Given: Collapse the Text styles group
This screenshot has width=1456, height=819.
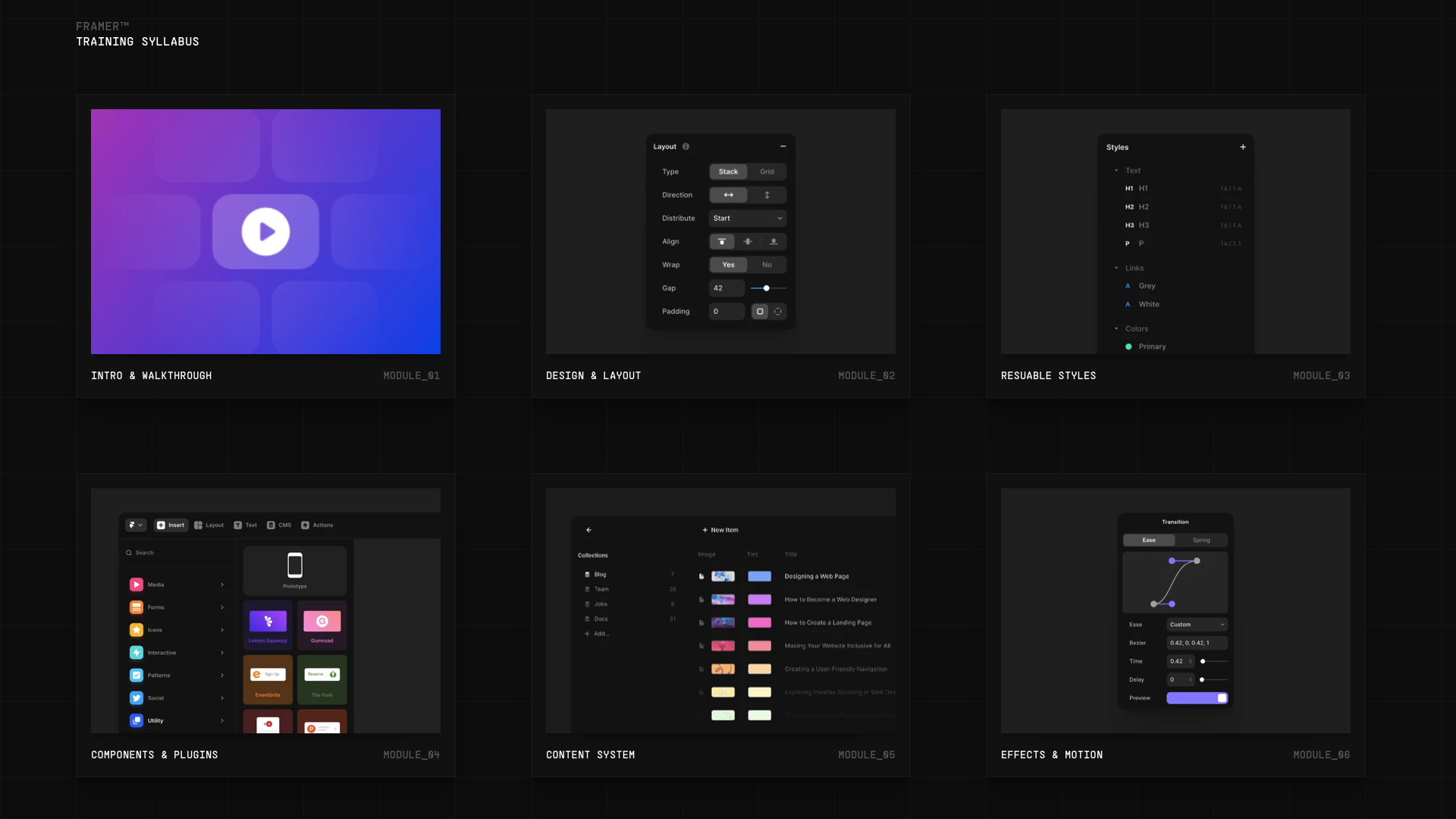Looking at the screenshot, I should pos(1116,171).
